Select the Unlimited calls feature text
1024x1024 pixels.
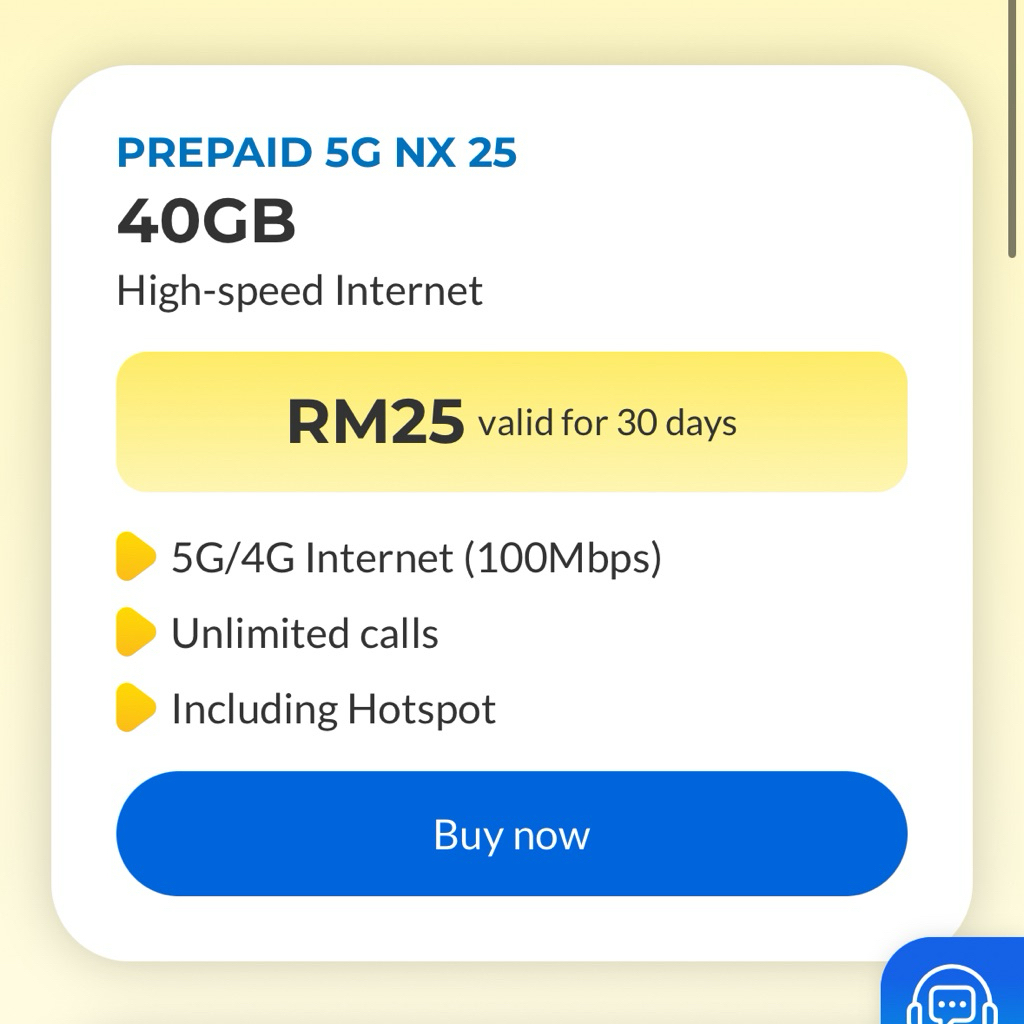305,633
